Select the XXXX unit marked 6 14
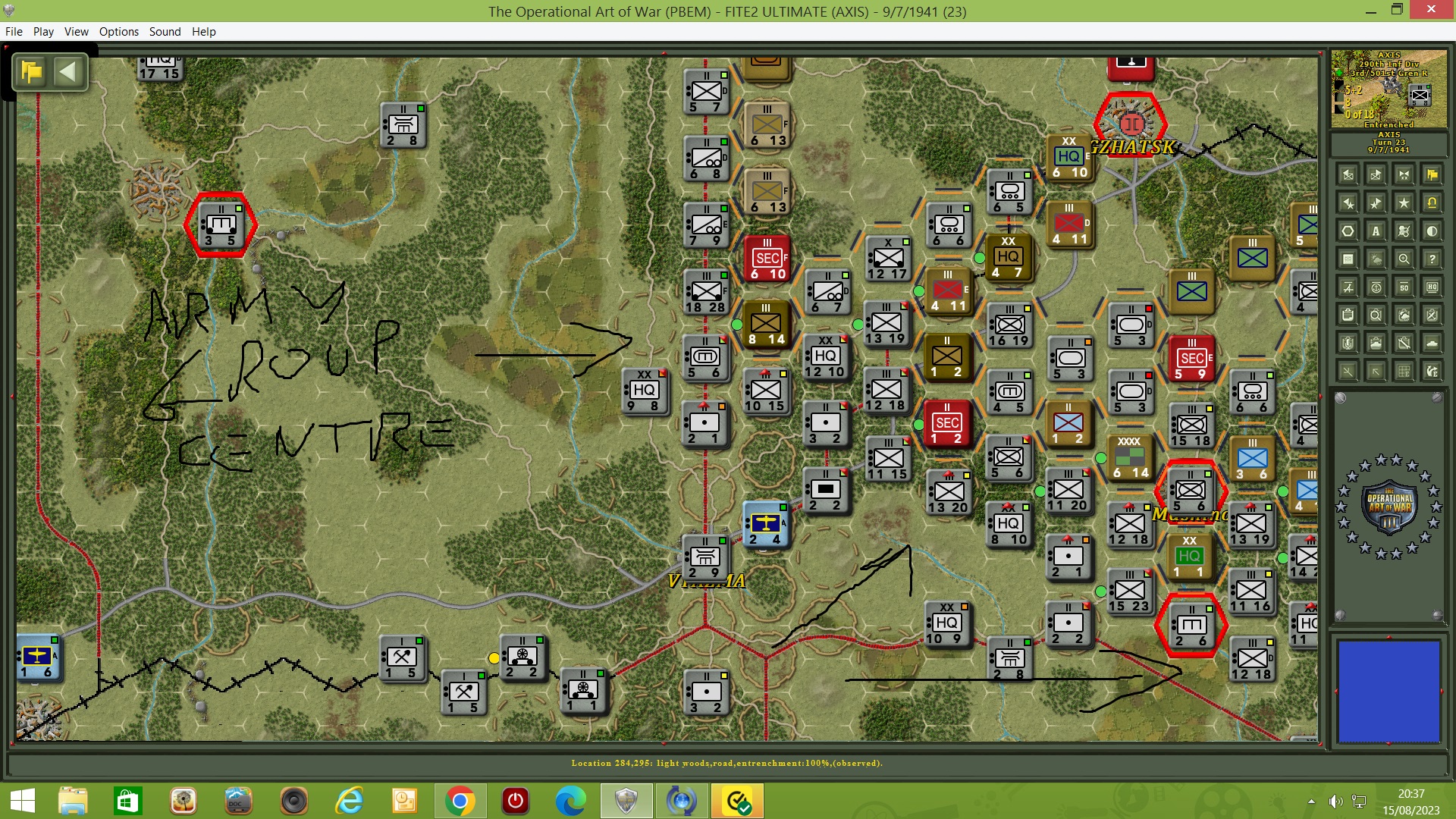The image size is (1456, 819). 1129,457
